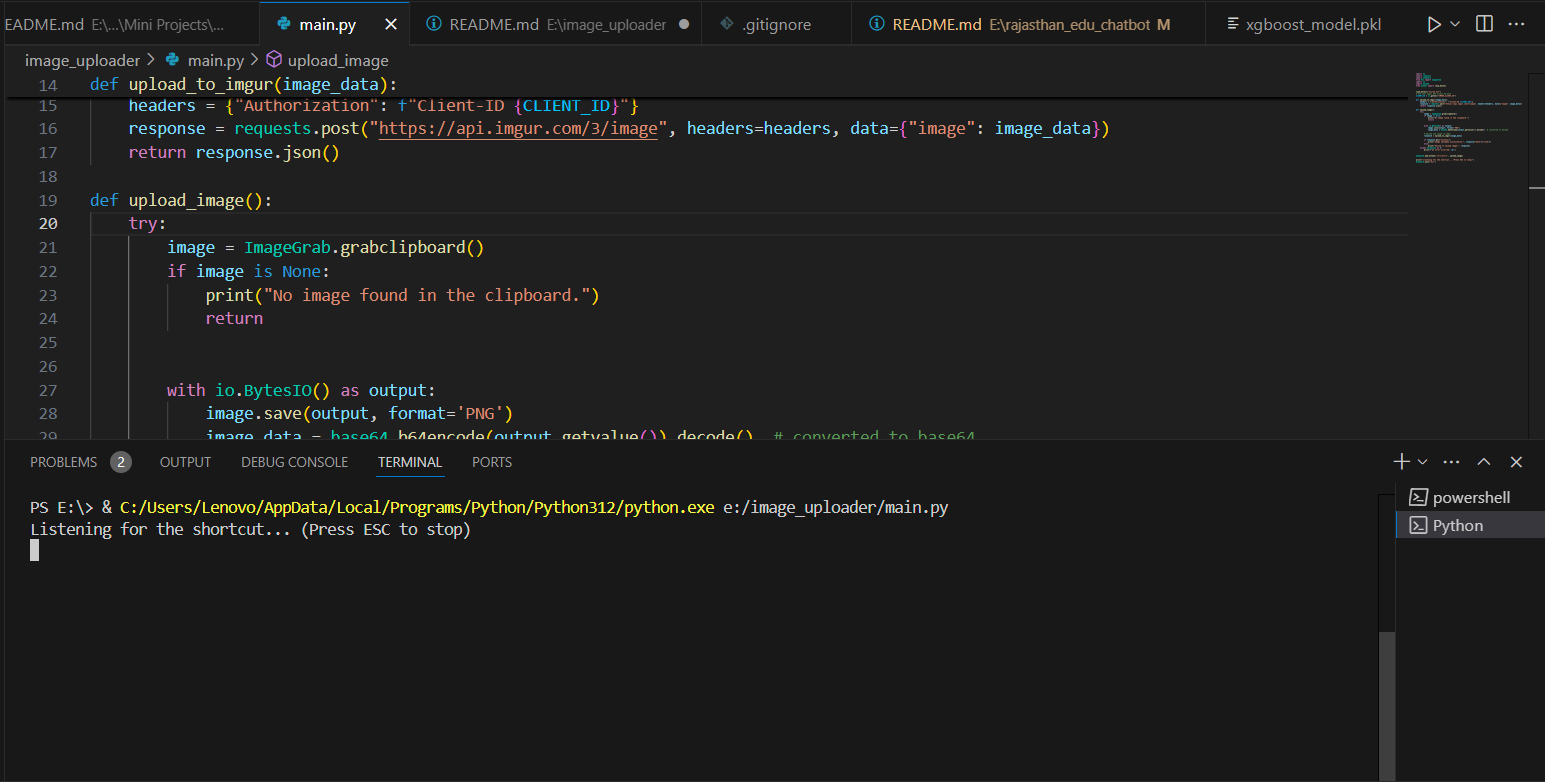Open editor More Actions menu
Viewport: 1545px width, 782px height.
pyautogui.click(x=1518, y=24)
